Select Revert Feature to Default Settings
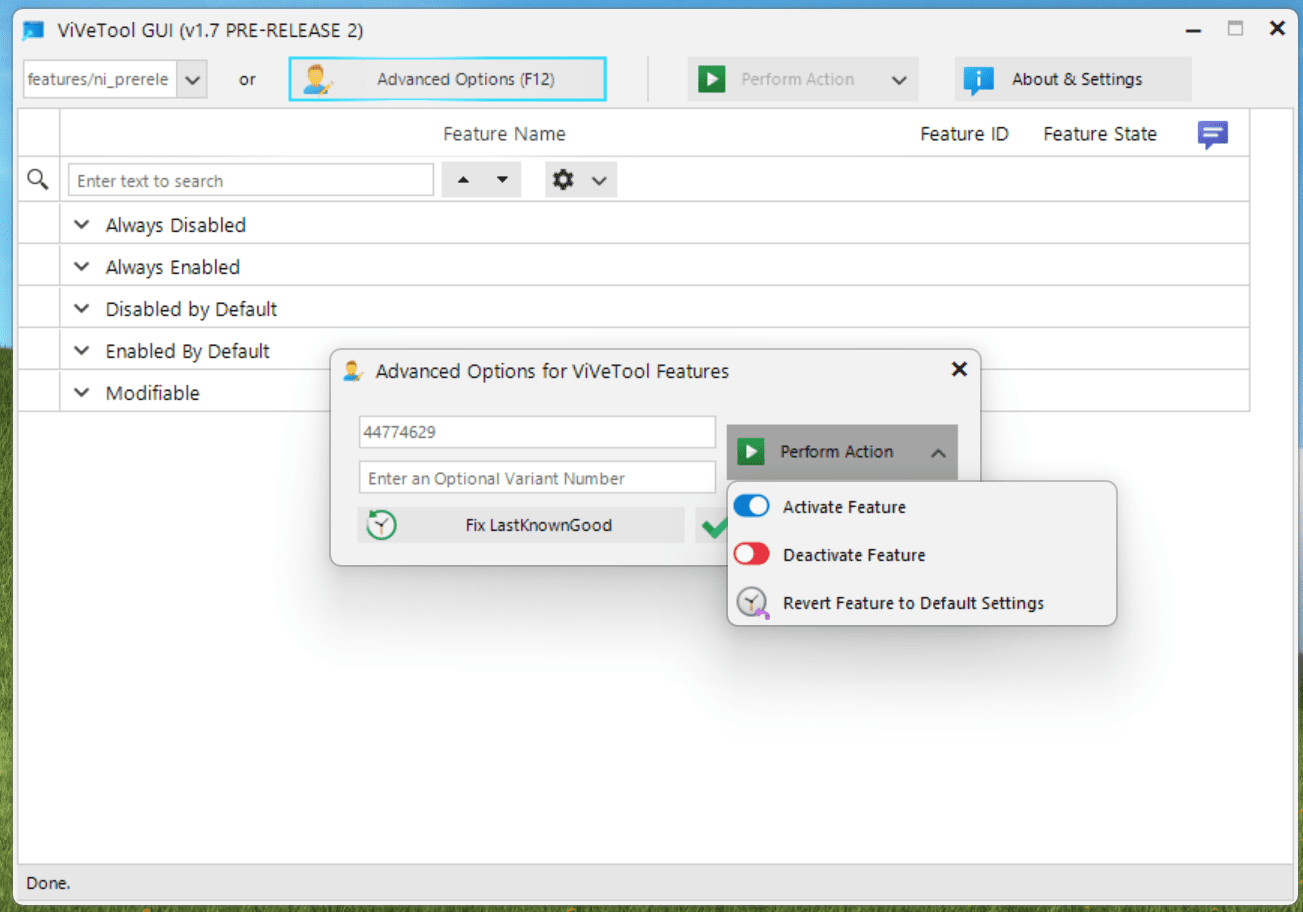 click(921, 603)
